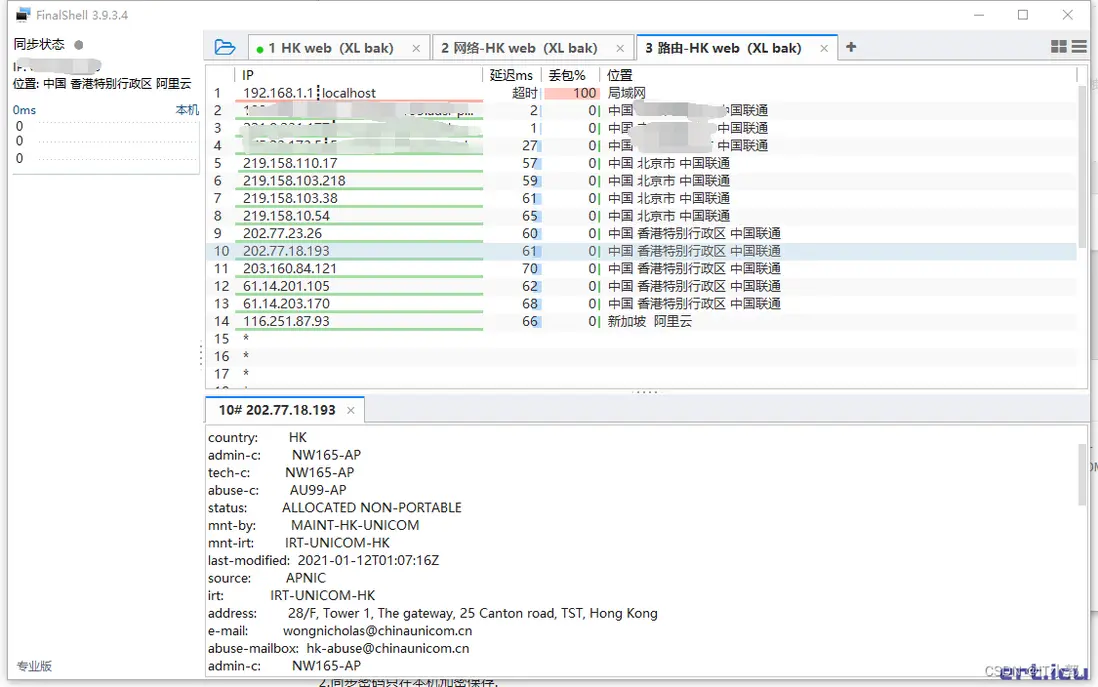Select hop 14 with IP 116.251.87.93
The height and width of the screenshot is (687, 1098).
tap(641, 321)
